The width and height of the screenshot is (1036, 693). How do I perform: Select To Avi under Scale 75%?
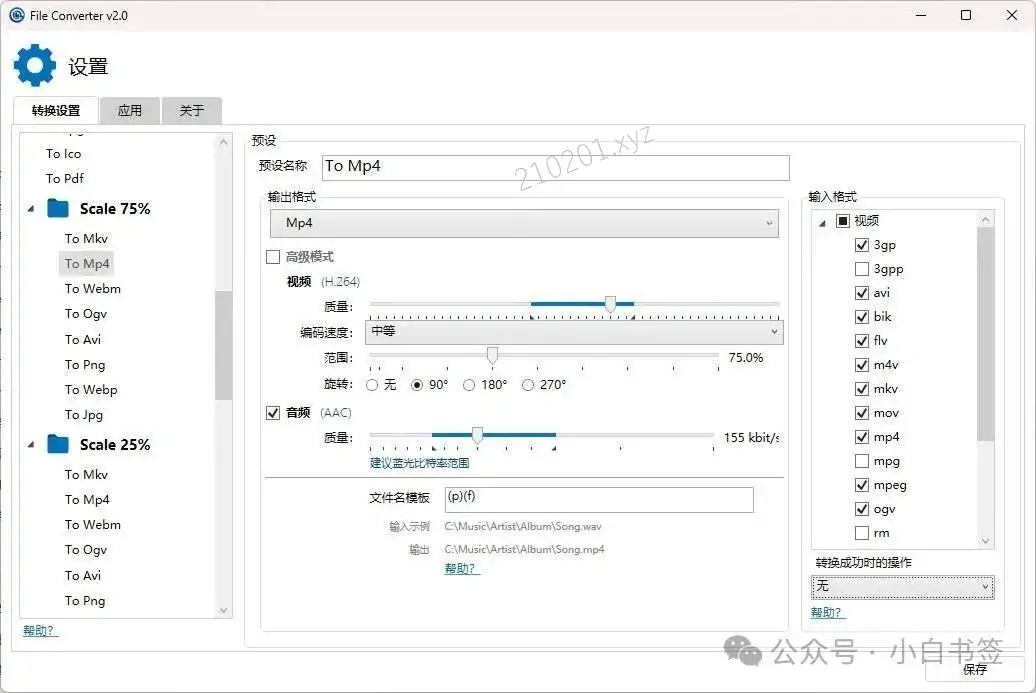pos(83,340)
